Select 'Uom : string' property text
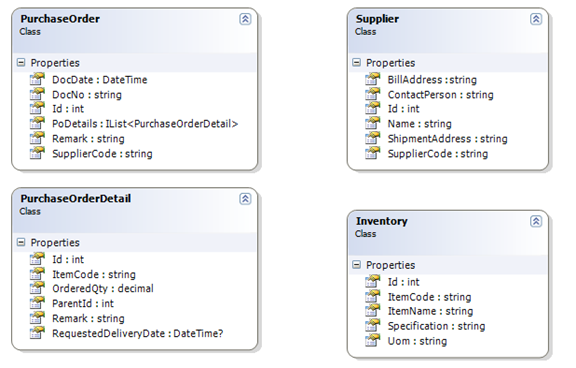This screenshot has width=576, height=368. (417, 341)
